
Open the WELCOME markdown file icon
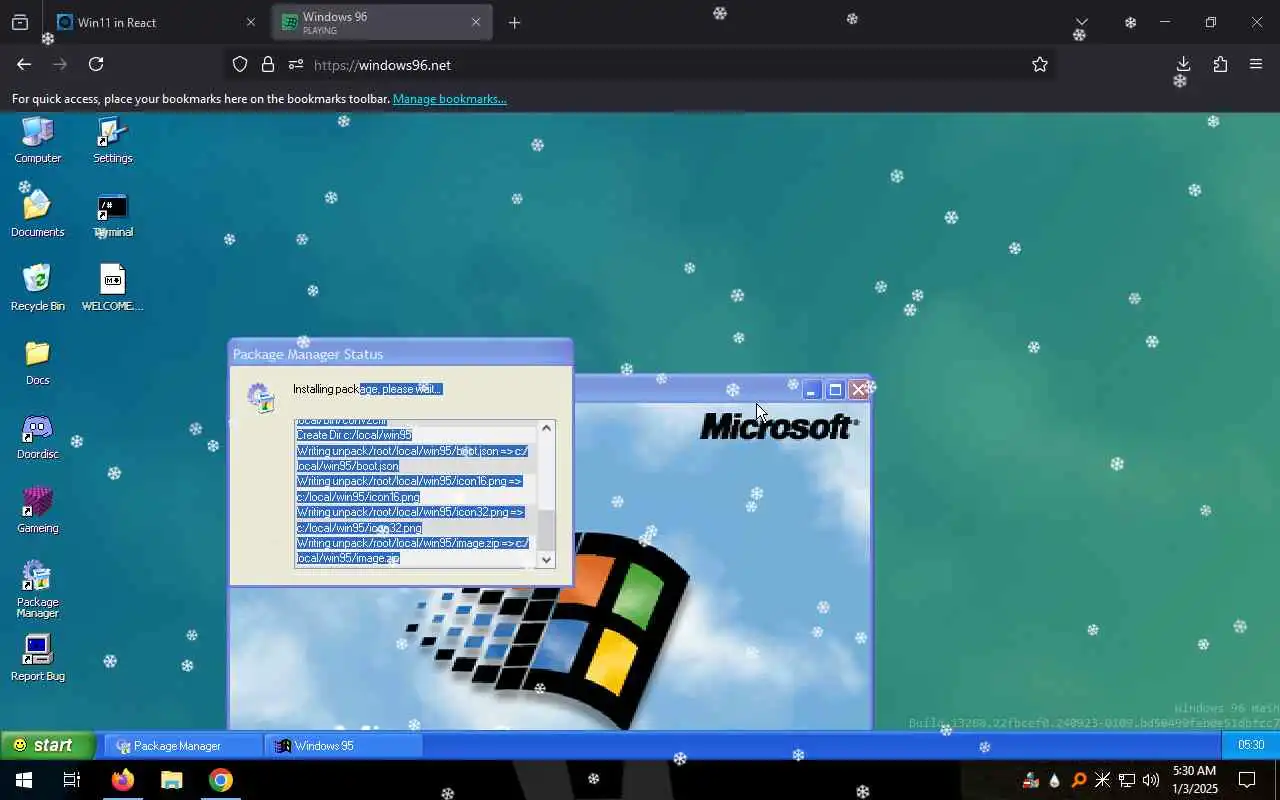[x=112, y=288]
